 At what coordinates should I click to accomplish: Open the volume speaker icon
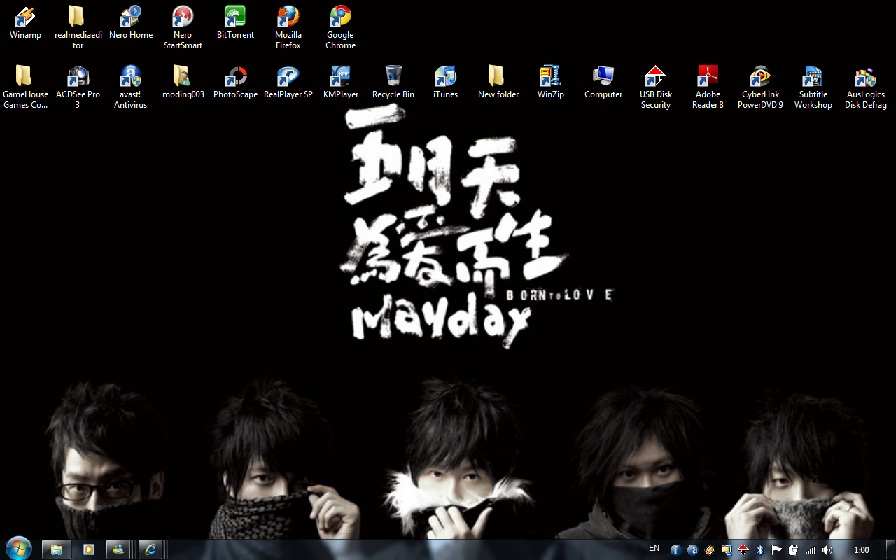tap(827, 550)
